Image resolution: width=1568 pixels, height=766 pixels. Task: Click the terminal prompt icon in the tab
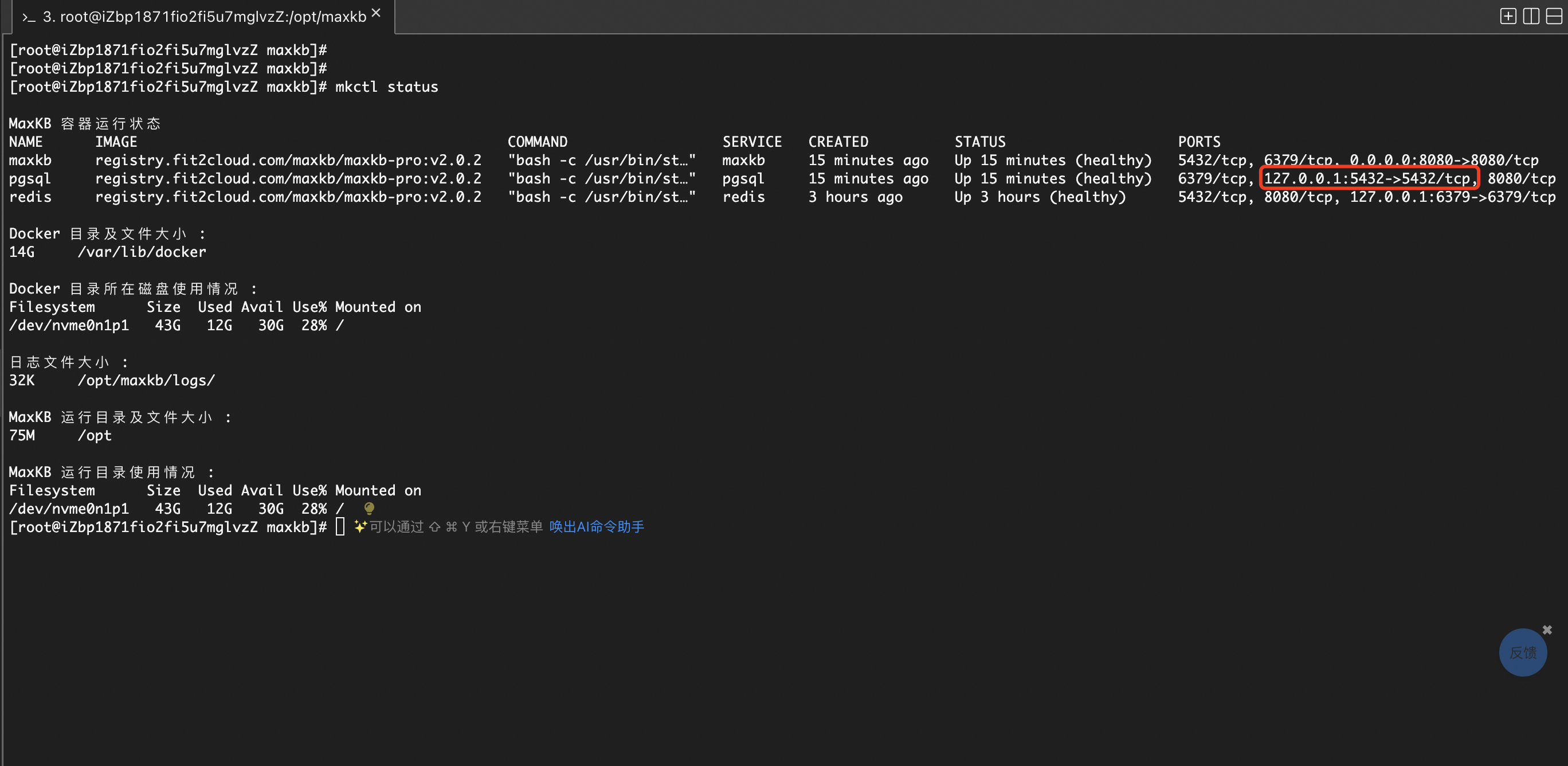tap(29, 18)
